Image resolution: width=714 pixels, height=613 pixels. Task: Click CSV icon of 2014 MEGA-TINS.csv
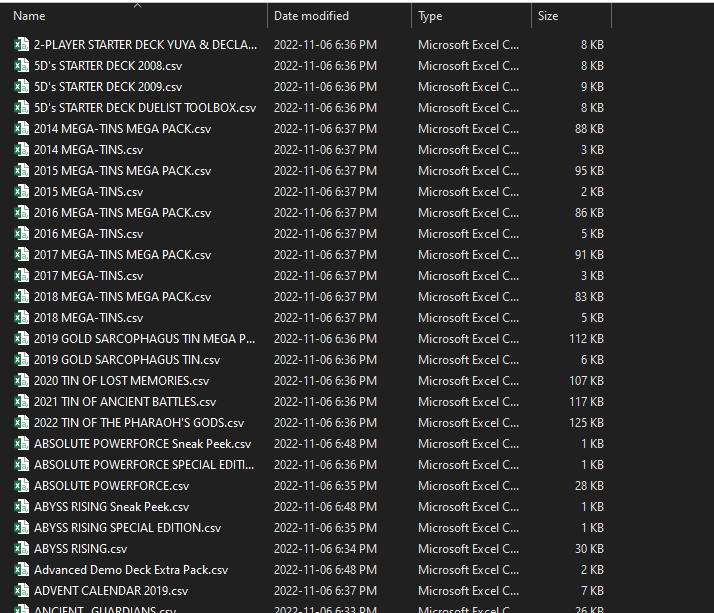click(x=21, y=149)
